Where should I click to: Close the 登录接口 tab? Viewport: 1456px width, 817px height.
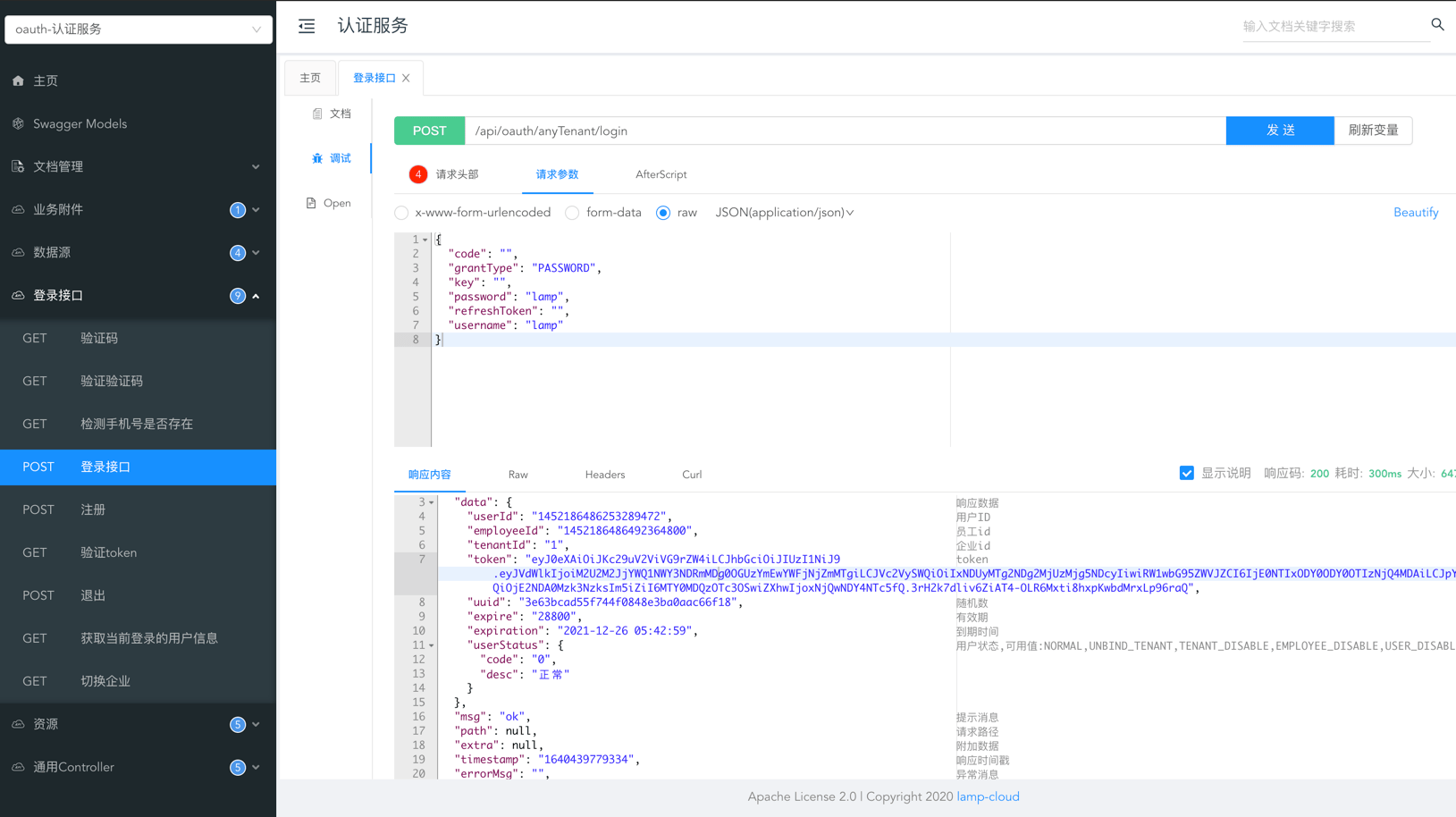(x=407, y=78)
